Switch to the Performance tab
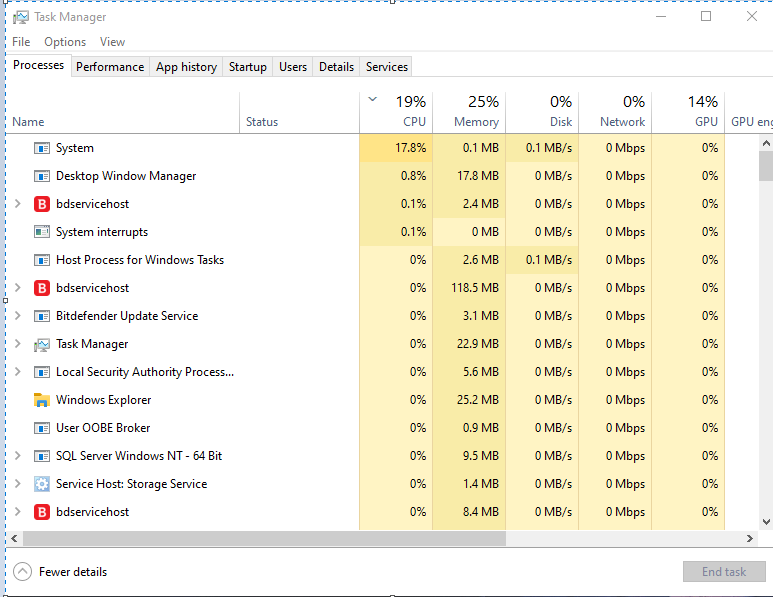Viewport: 773px width, 597px height. (x=110, y=67)
